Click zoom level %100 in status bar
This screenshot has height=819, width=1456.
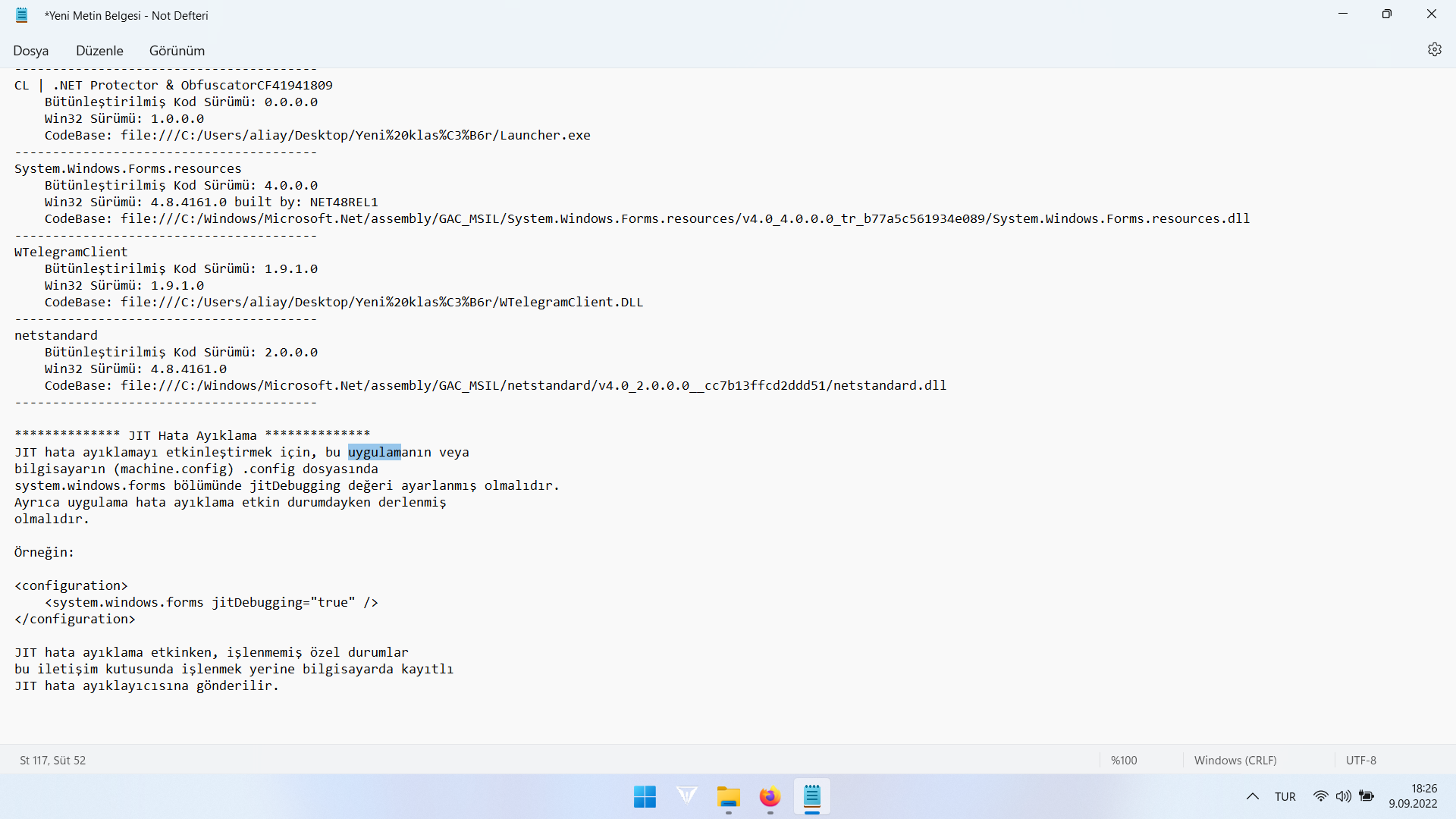click(x=1124, y=760)
